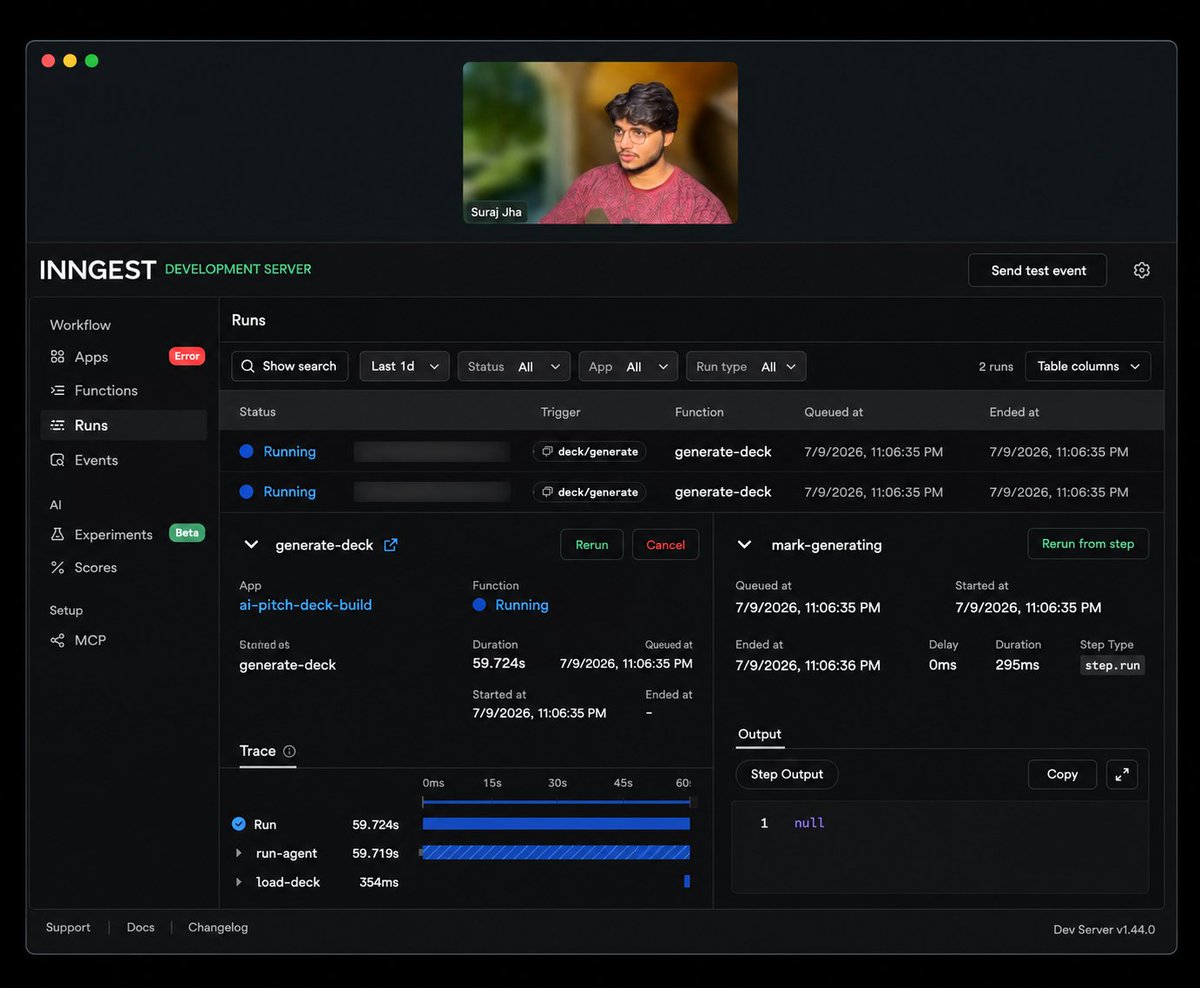Image resolution: width=1200 pixels, height=988 pixels.
Task: Copy the step output
Action: point(1062,774)
